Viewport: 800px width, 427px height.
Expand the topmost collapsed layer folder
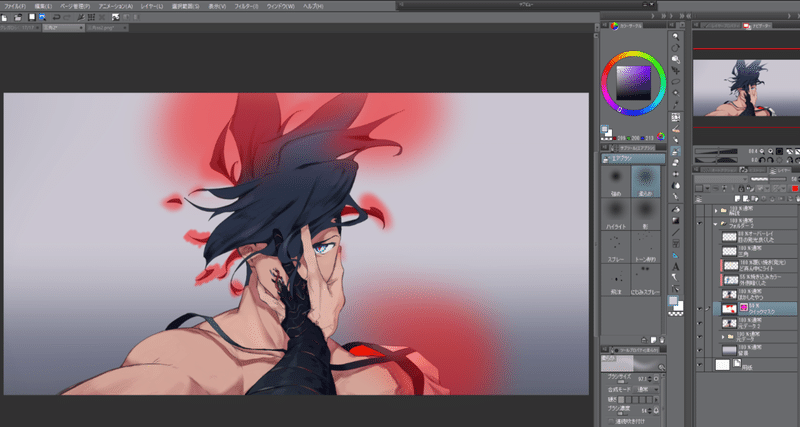pyautogui.click(x=716, y=210)
